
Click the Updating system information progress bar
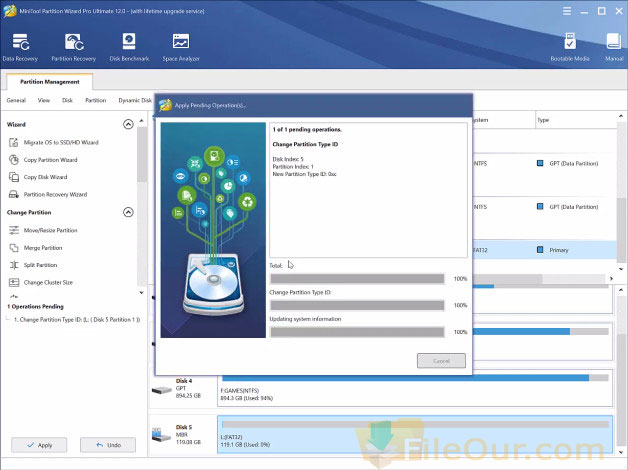point(357,332)
